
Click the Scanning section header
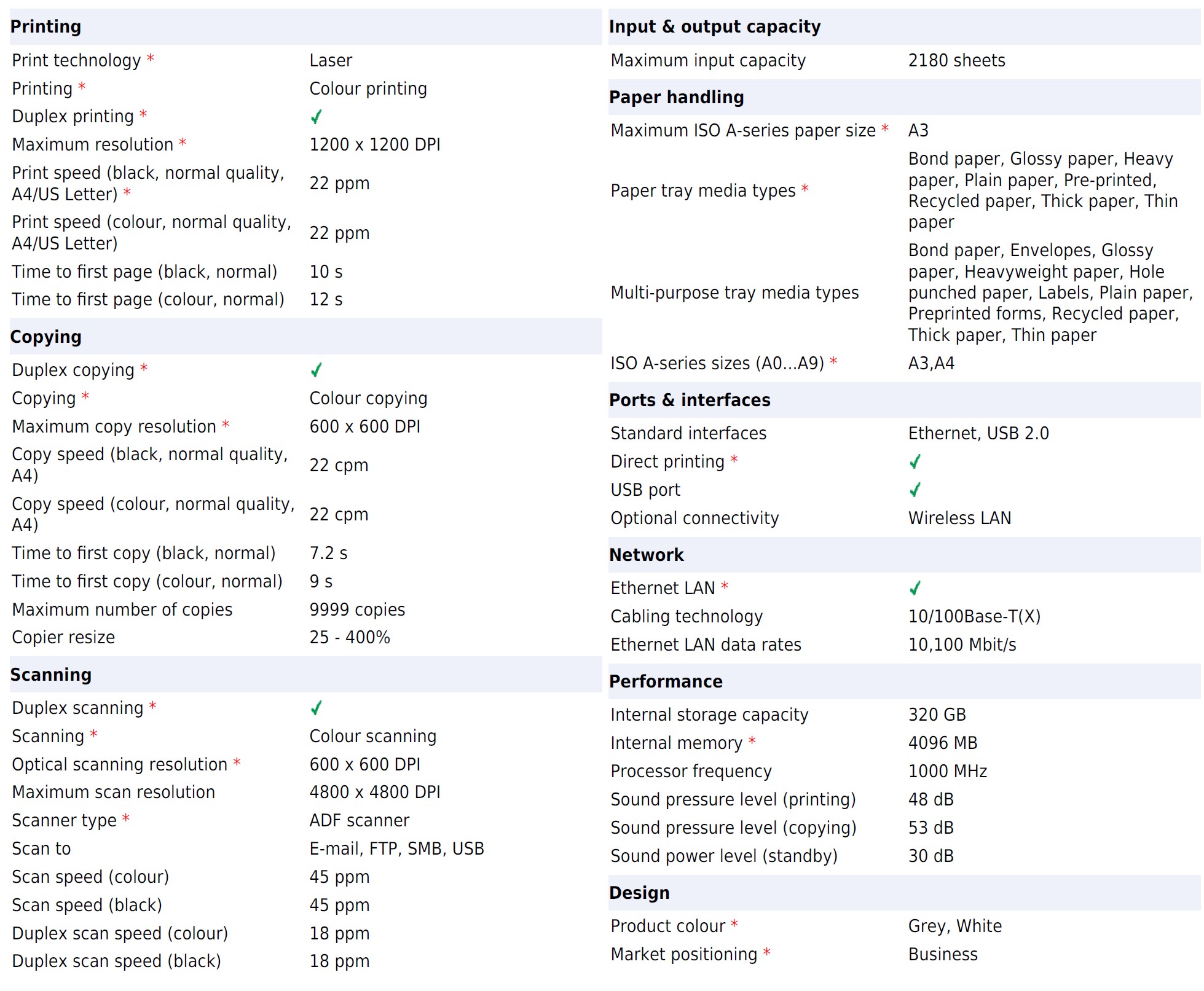point(51,675)
